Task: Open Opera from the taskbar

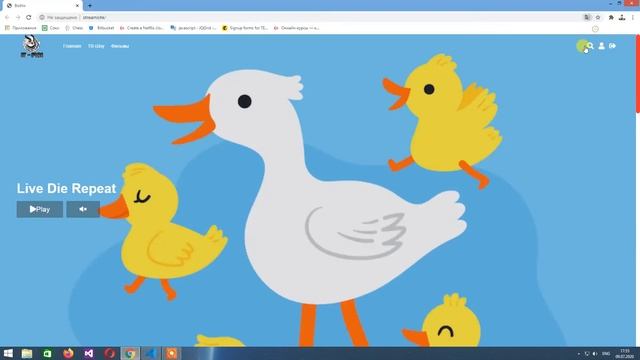Action: point(109,353)
